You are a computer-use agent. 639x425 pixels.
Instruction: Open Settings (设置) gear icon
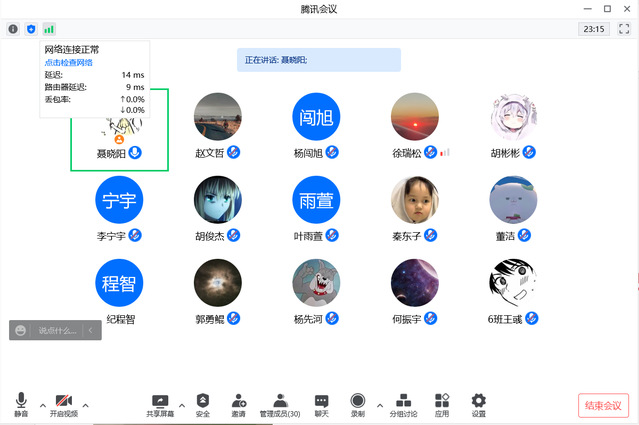click(478, 404)
